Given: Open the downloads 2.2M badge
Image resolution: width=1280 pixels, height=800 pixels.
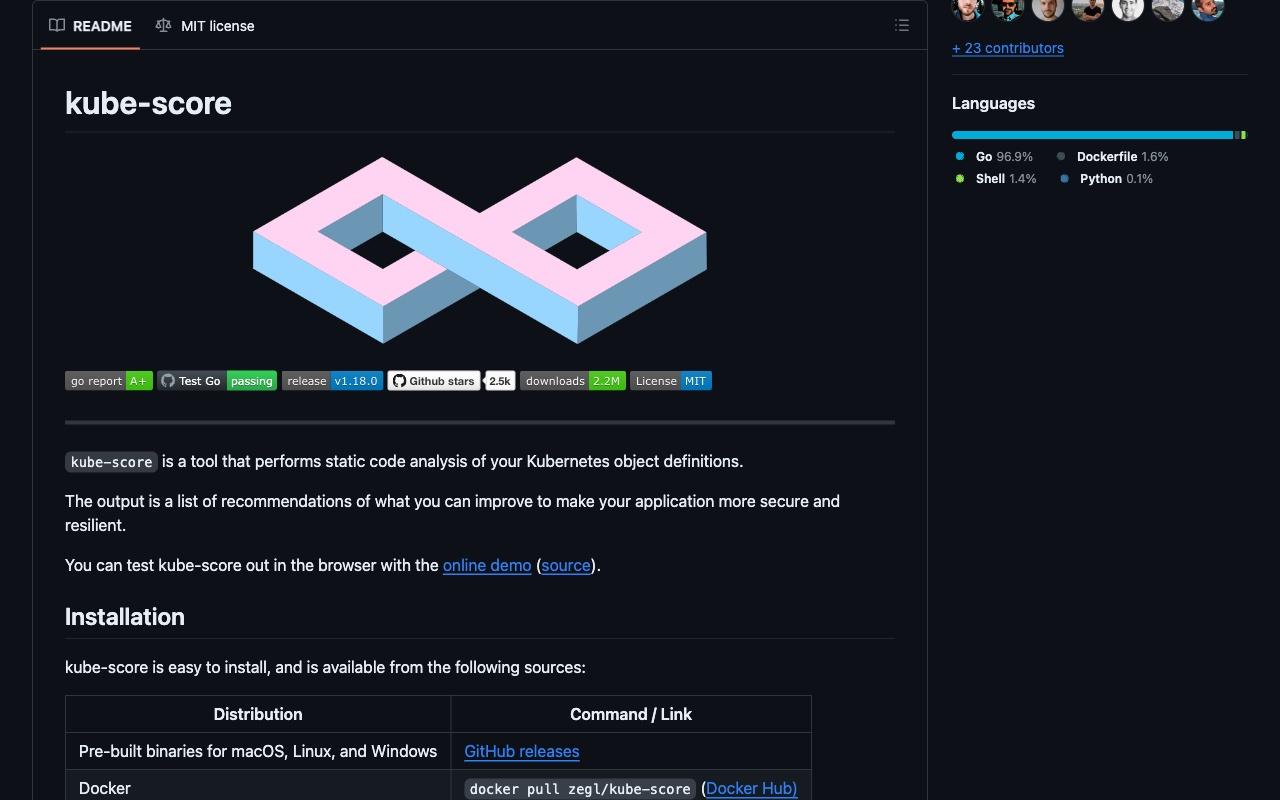Looking at the screenshot, I should (x=573, y=381).
